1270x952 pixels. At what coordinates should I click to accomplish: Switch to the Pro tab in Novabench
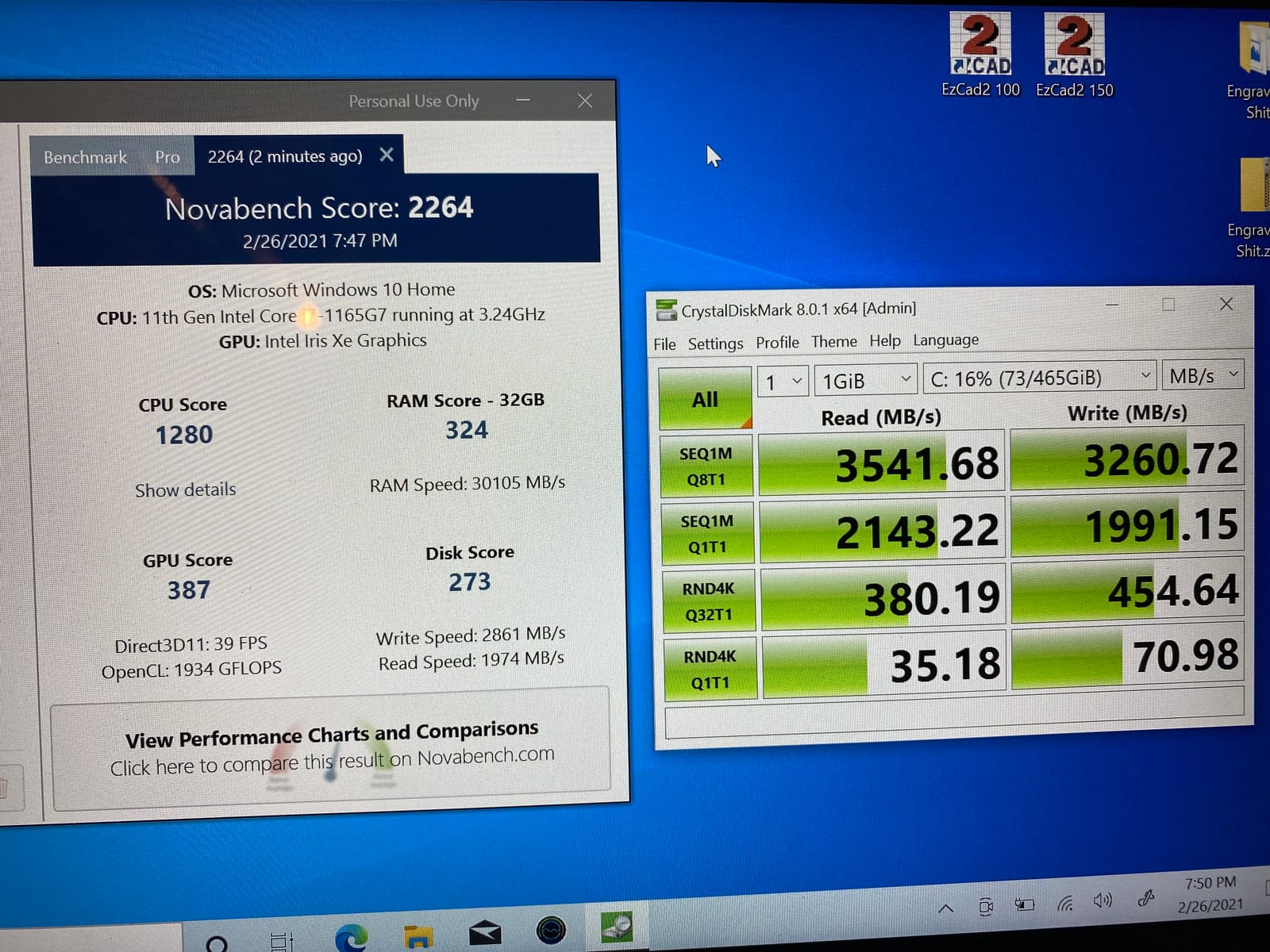167,157
